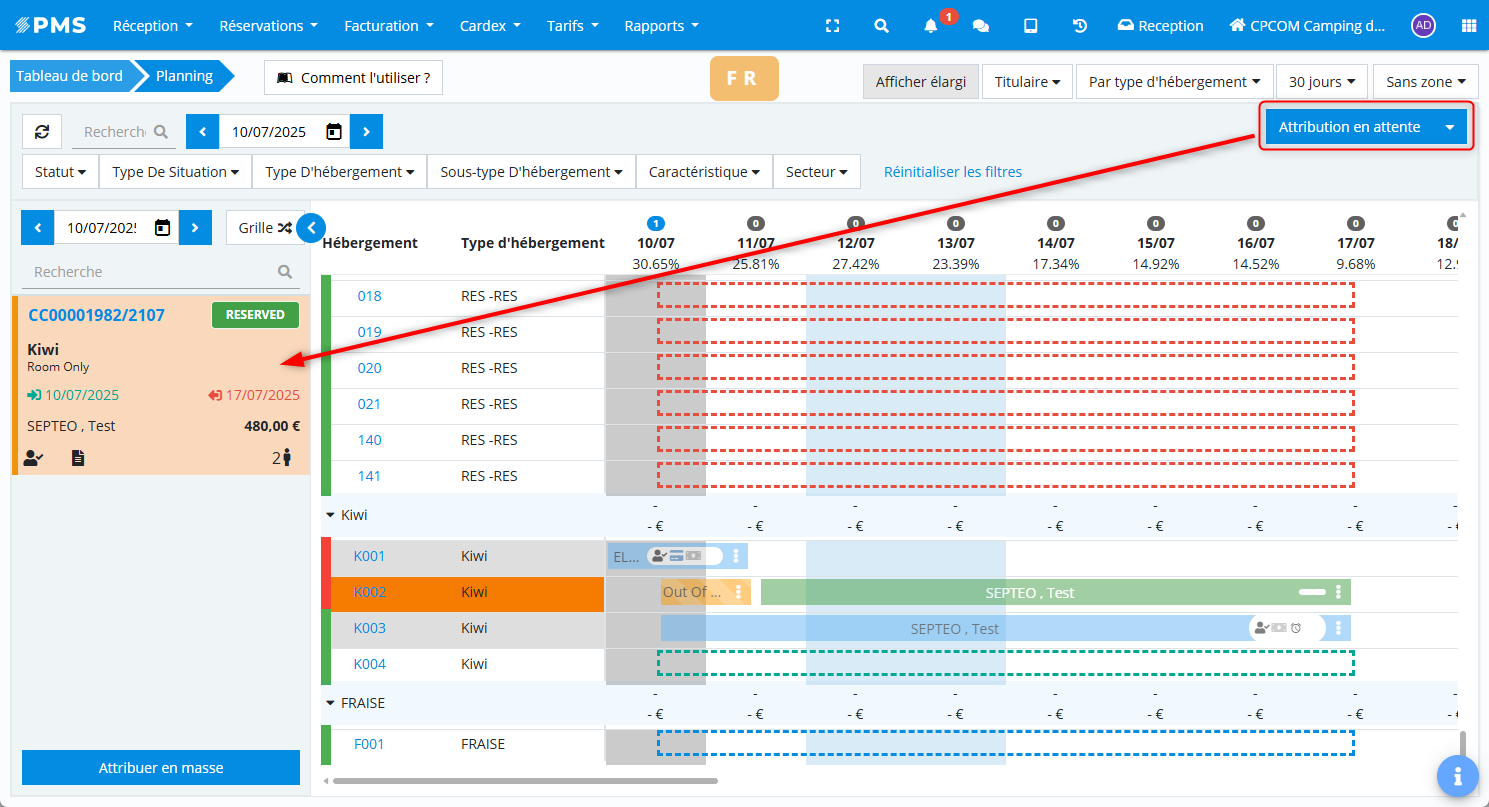Screen dimensions: 1489x807
Task: Click the chat messages icon
Action: pos(981,26)
